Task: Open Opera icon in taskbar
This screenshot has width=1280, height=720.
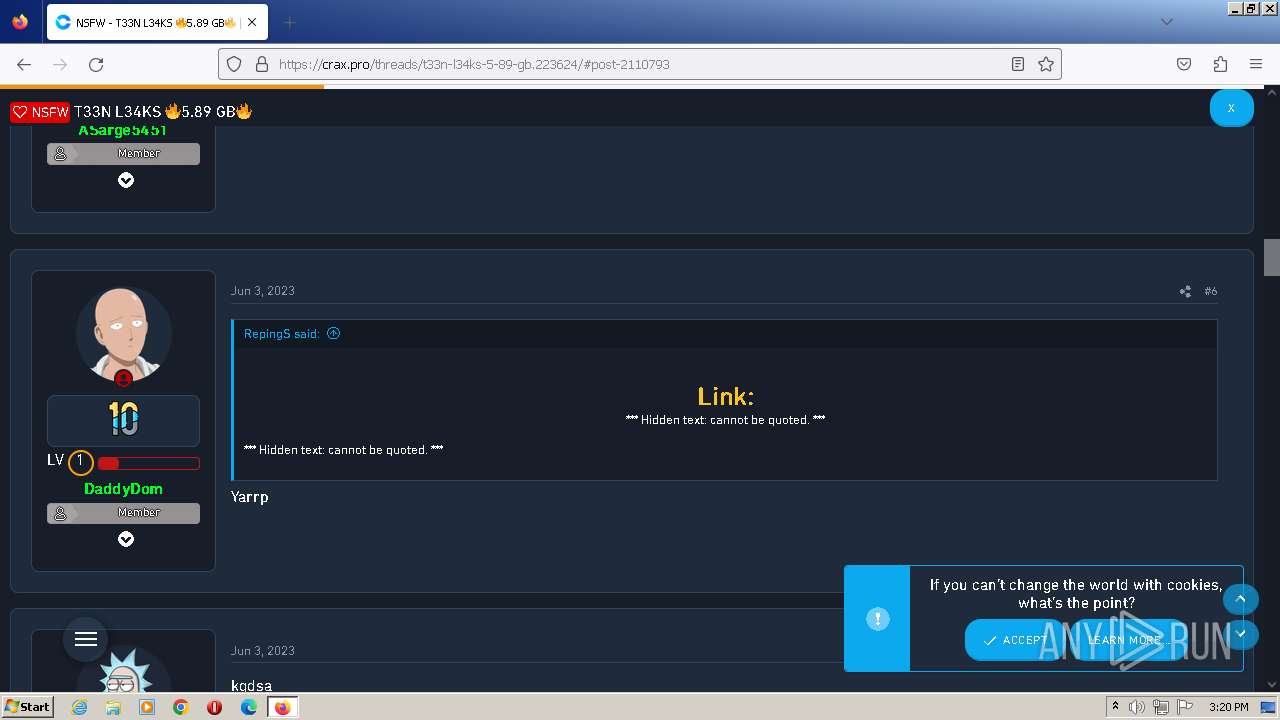Action: 214,707
